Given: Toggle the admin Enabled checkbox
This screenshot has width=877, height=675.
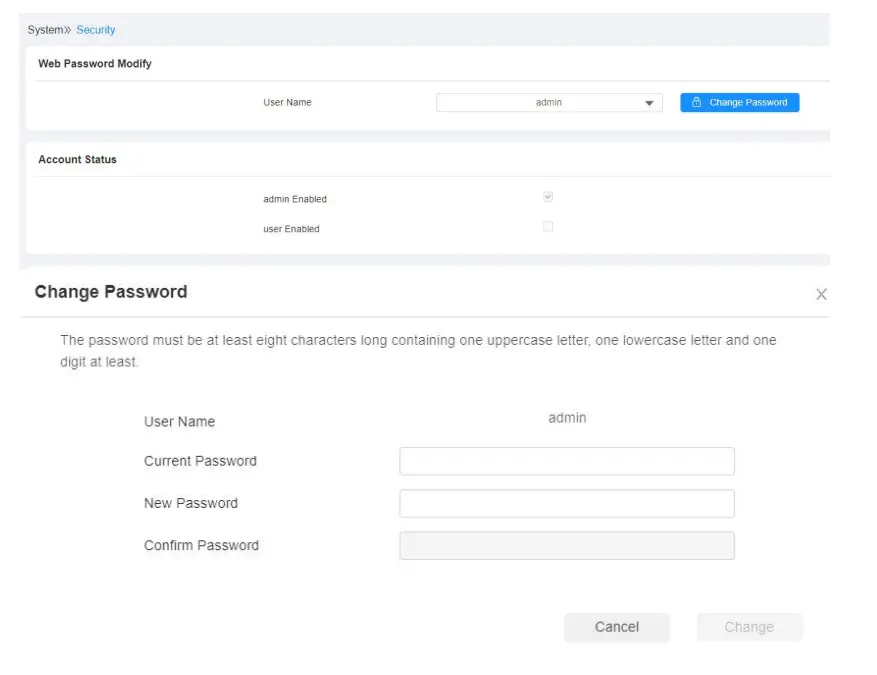Looking at the screenshot, I should pyautogui.click(x=548, y=197).
